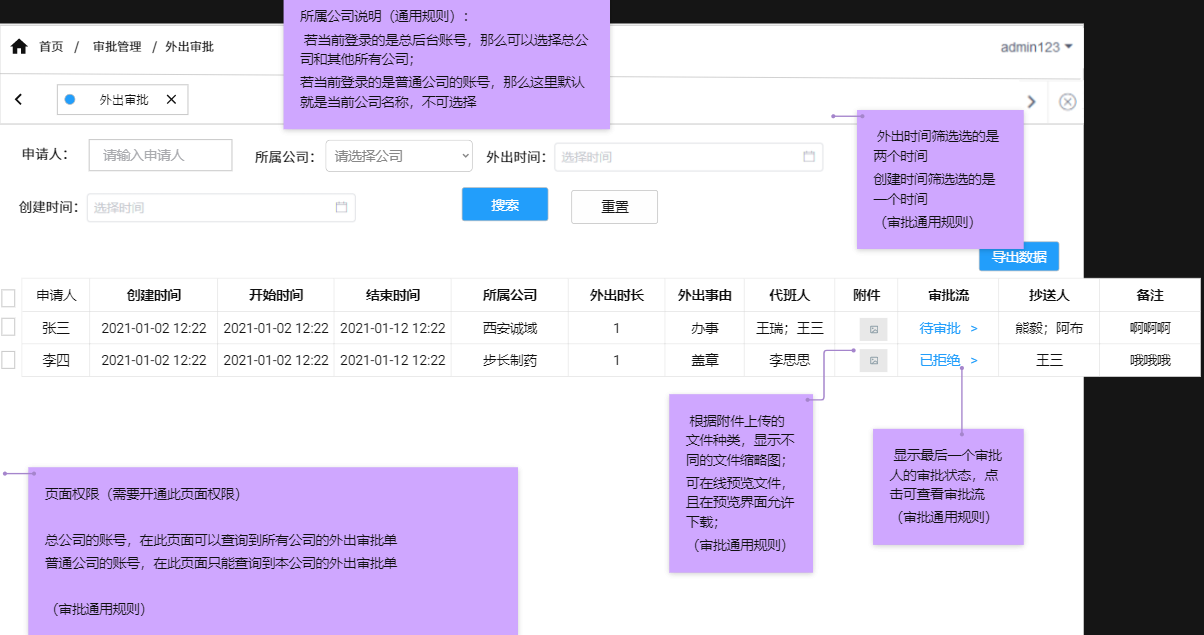This screenshot has width=1204, height=635.
Task: Click the right tab-scroll arrow
Action: coord(1032,101)
